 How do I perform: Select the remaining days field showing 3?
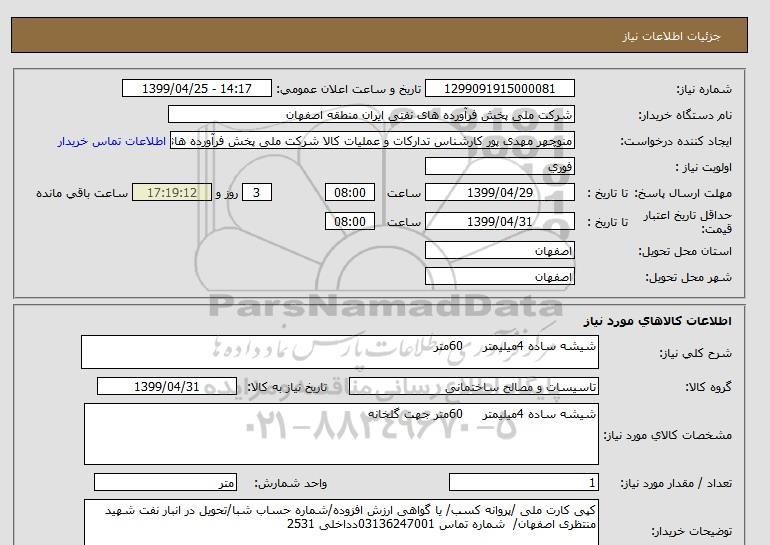pyautogui.click(x=256, y=192)
